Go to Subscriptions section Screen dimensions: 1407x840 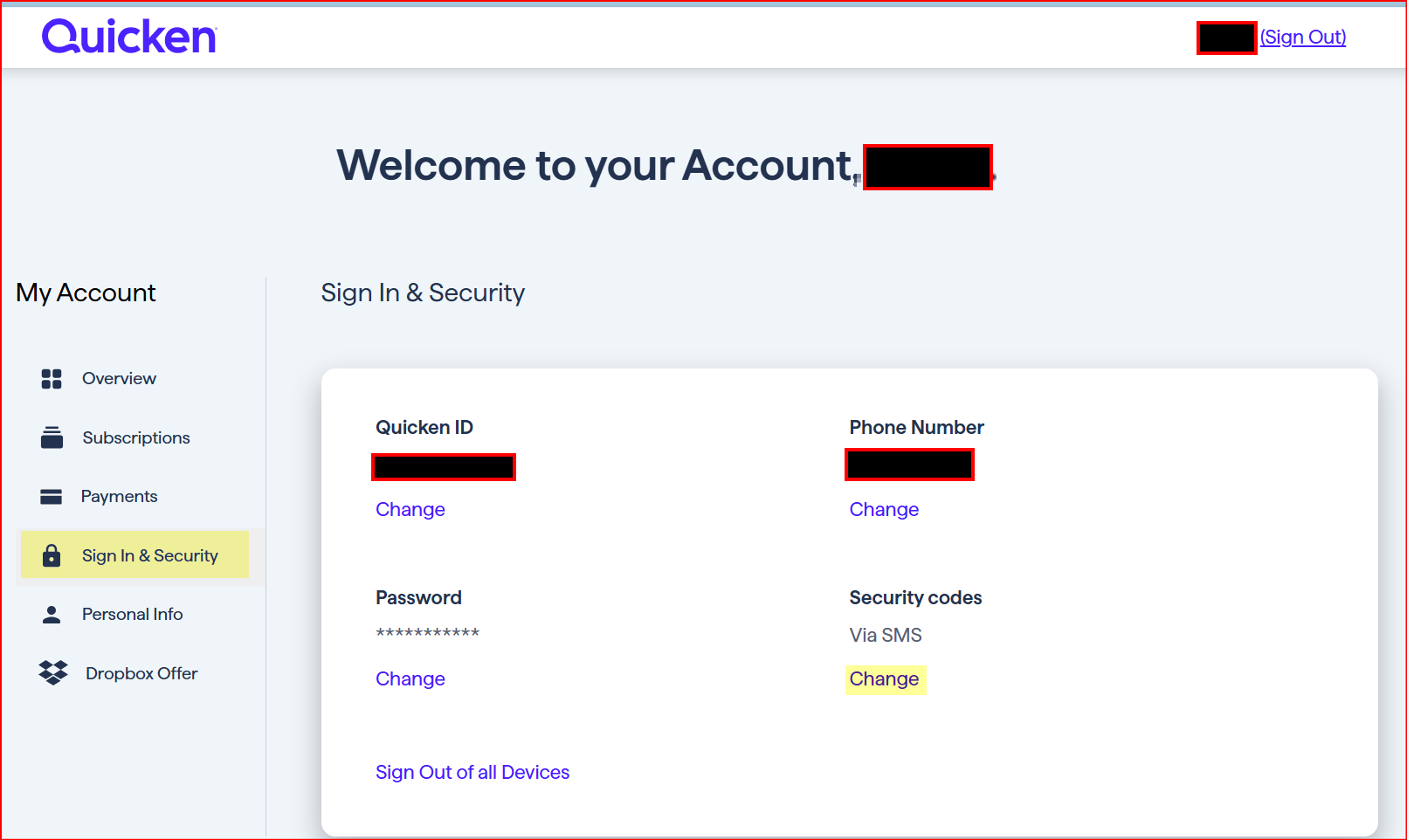coord(136,437)
